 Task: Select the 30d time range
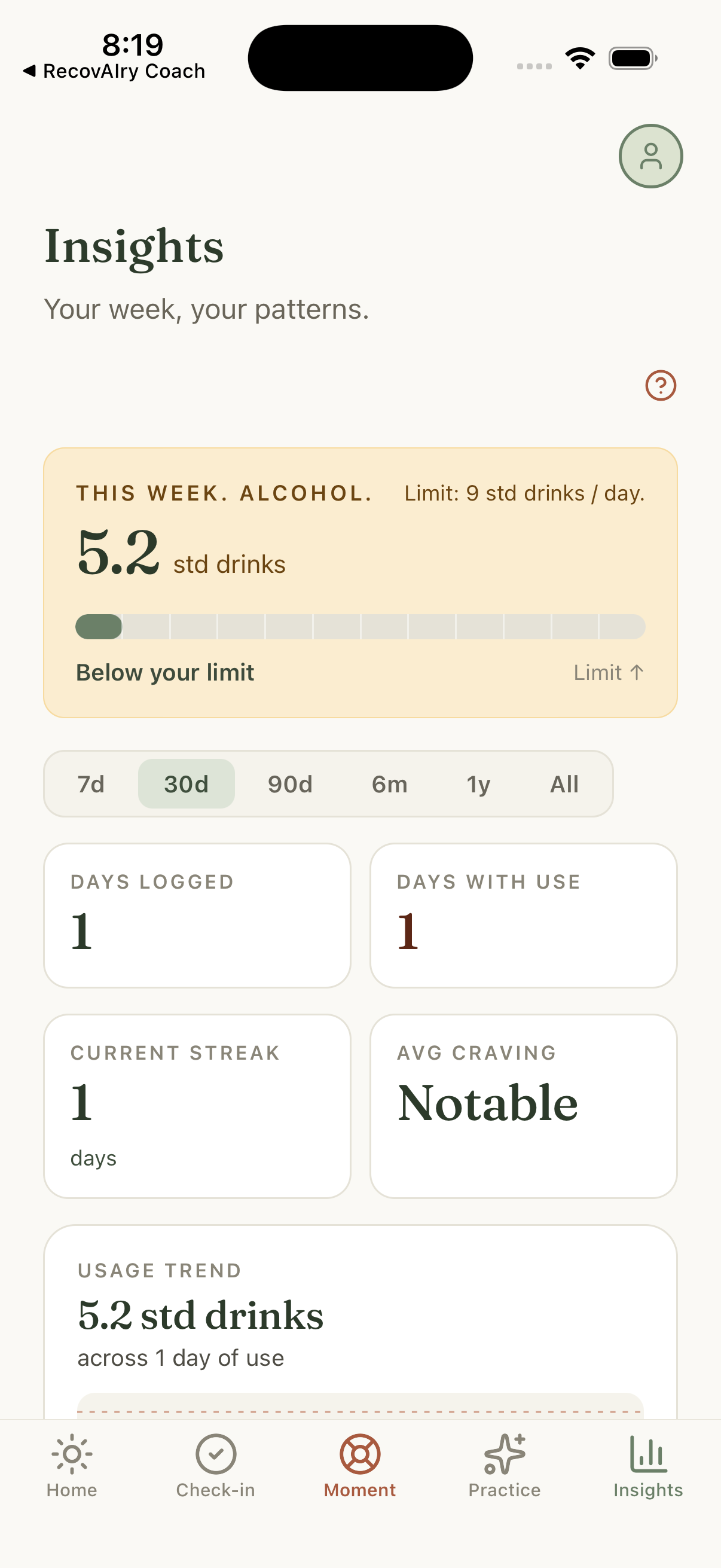coord(186,784)
